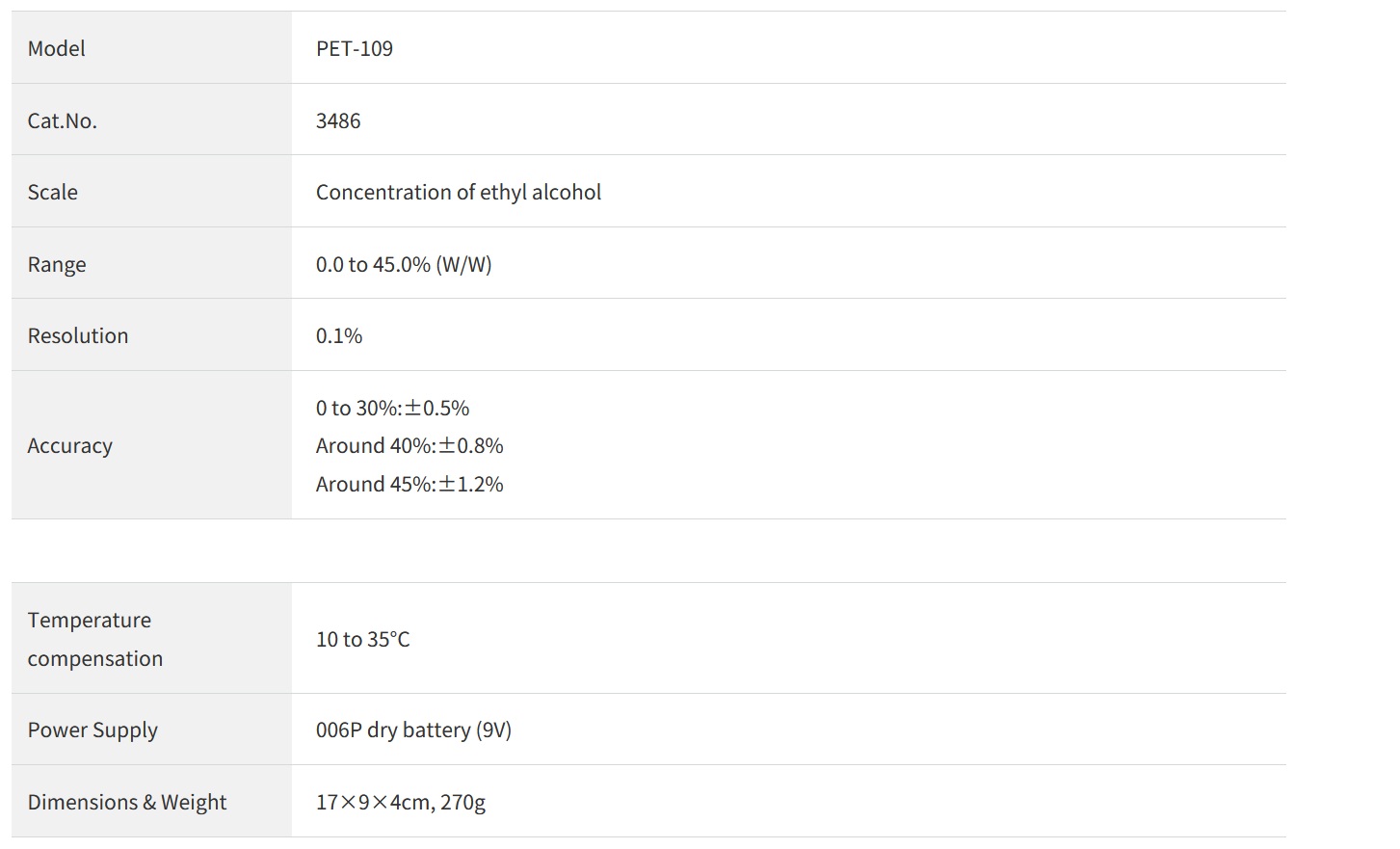Click the 0 to 30%:±0.5% line

tap(392, 408)
